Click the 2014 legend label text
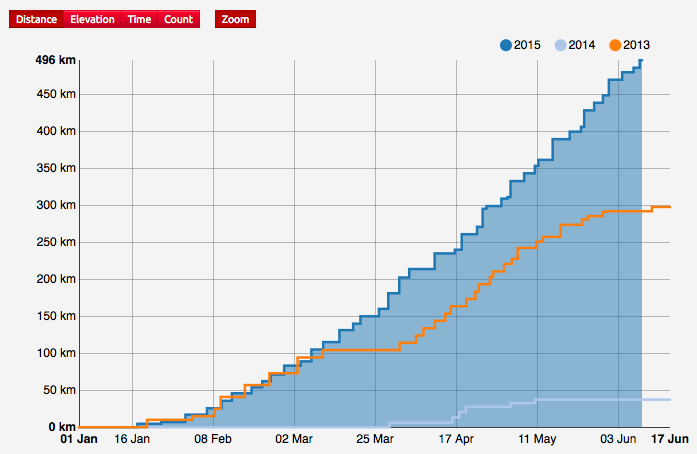This screenshot has width=697, height=454. click(x=582, y=44)
